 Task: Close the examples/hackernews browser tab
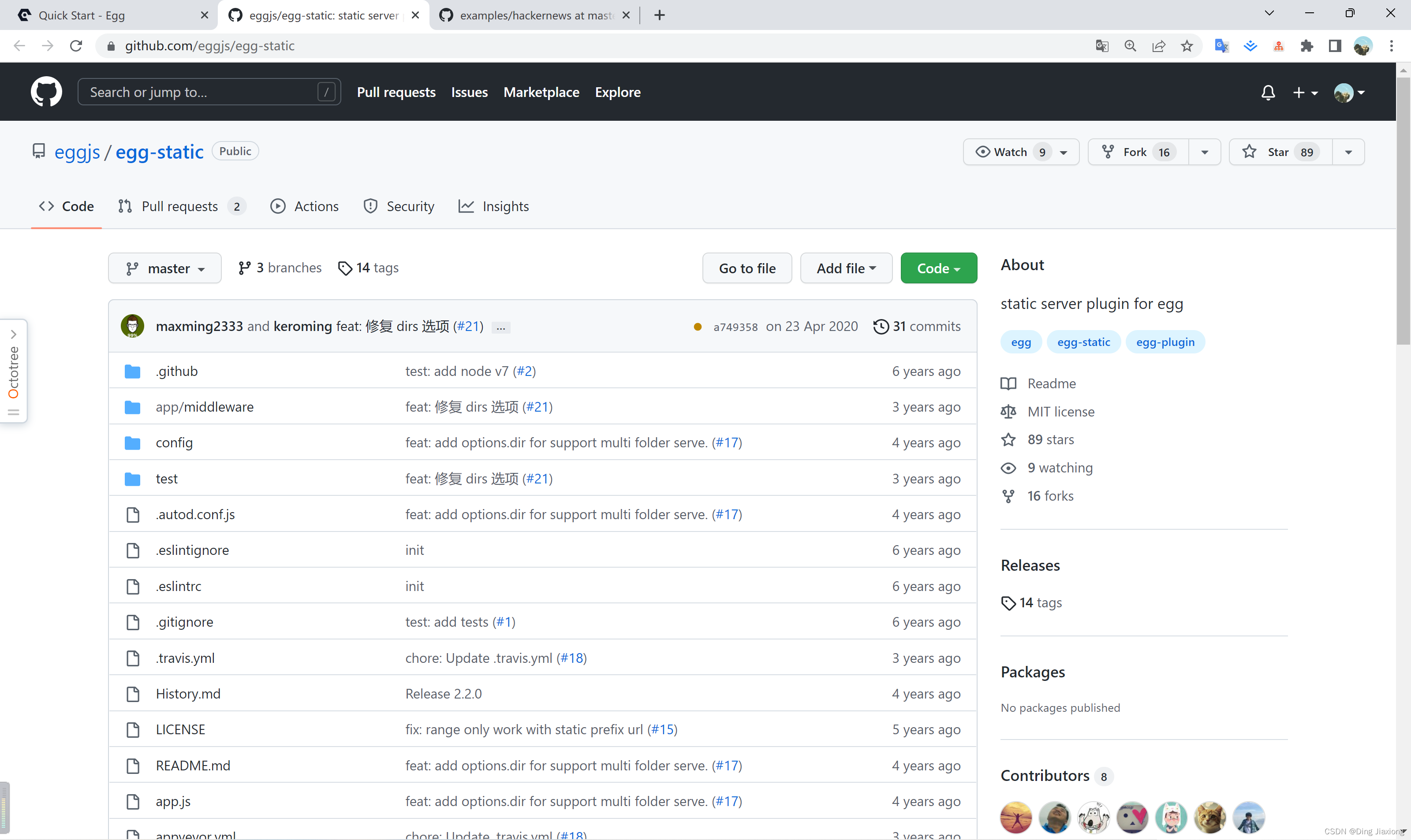click(626, 15)
